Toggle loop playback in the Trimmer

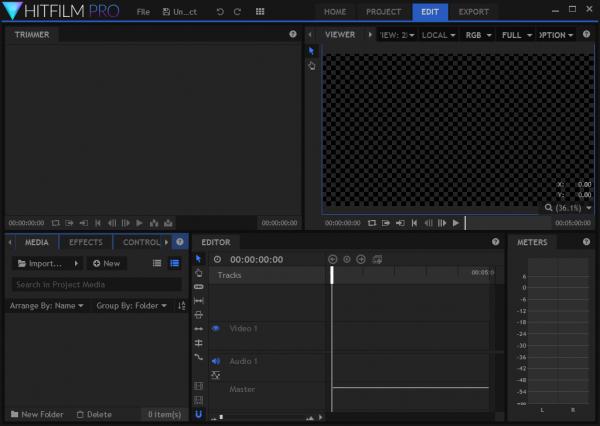pos(55,223)
